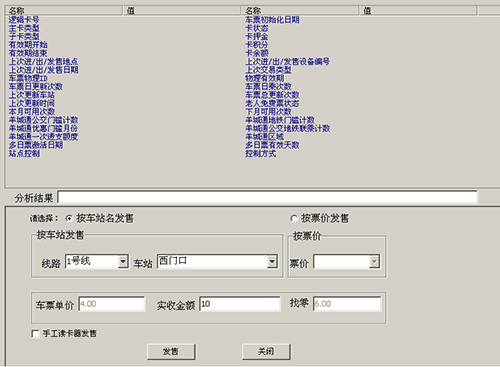This screenshot has height=367, width=500.
Task: Select the 卡积分 row
Action: coord(257,45)
